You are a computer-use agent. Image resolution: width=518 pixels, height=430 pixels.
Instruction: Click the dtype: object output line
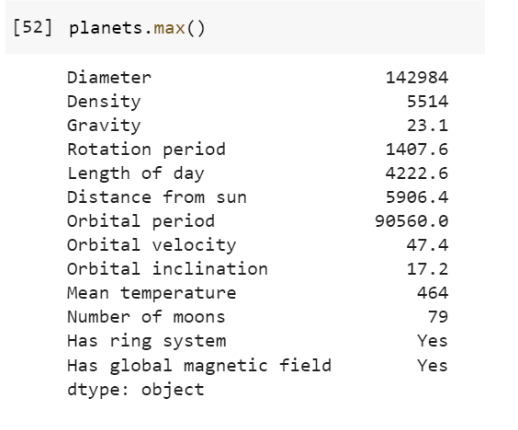coord(136,389)
